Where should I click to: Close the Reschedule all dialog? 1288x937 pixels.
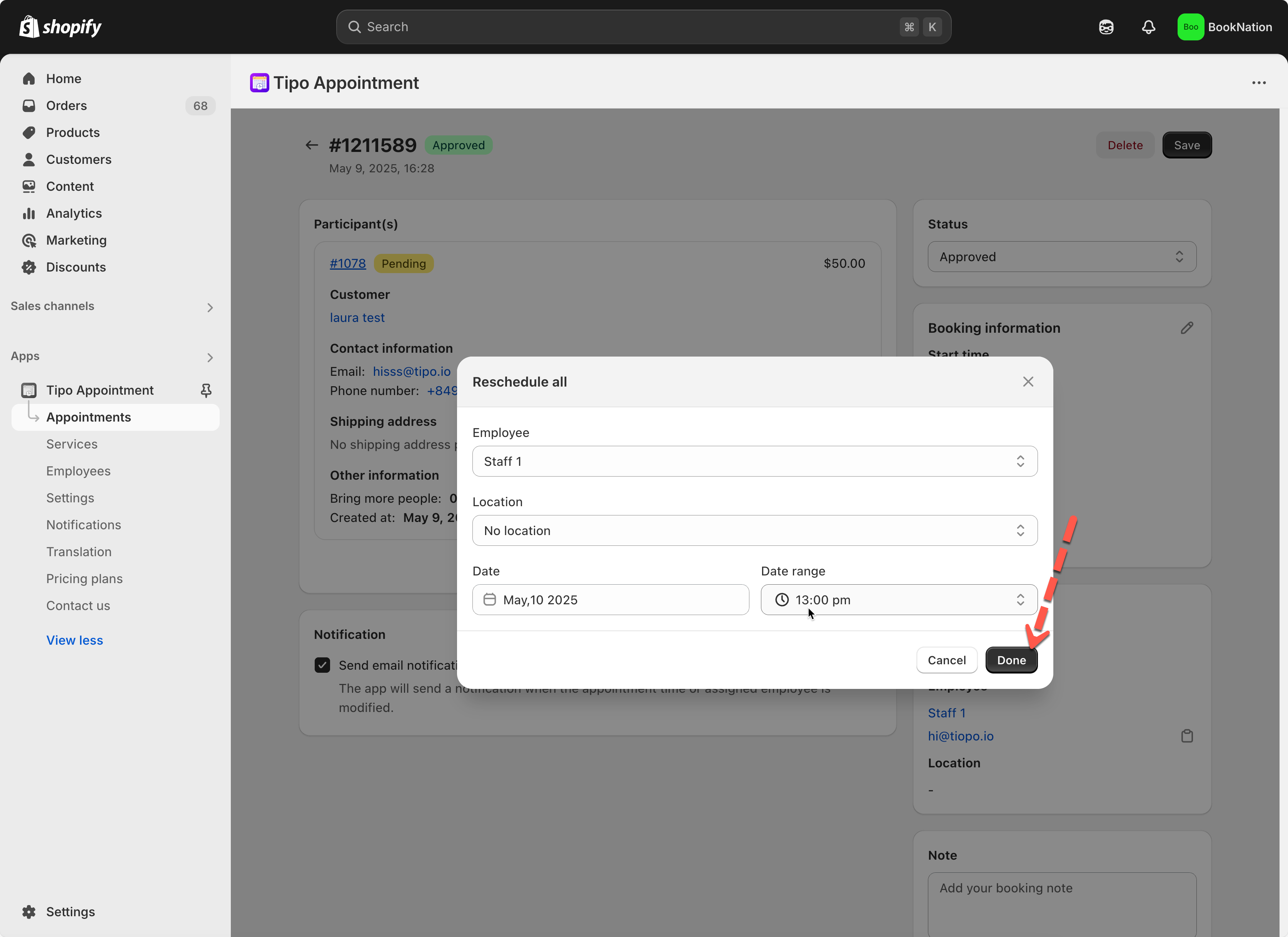click(1028, 382)
